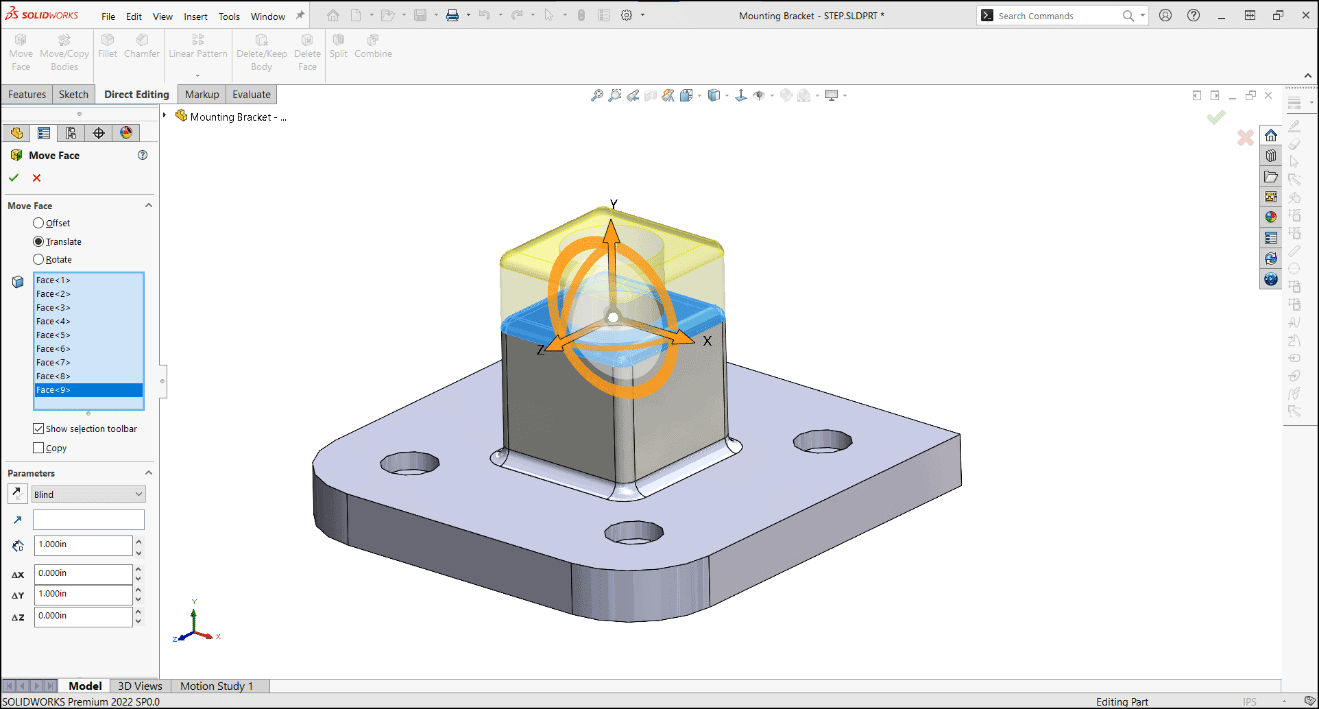This screenshot has width=1319, height=709.
Task: Toggle Show selection toolbar checkbox
Action: tap(39, 428)
